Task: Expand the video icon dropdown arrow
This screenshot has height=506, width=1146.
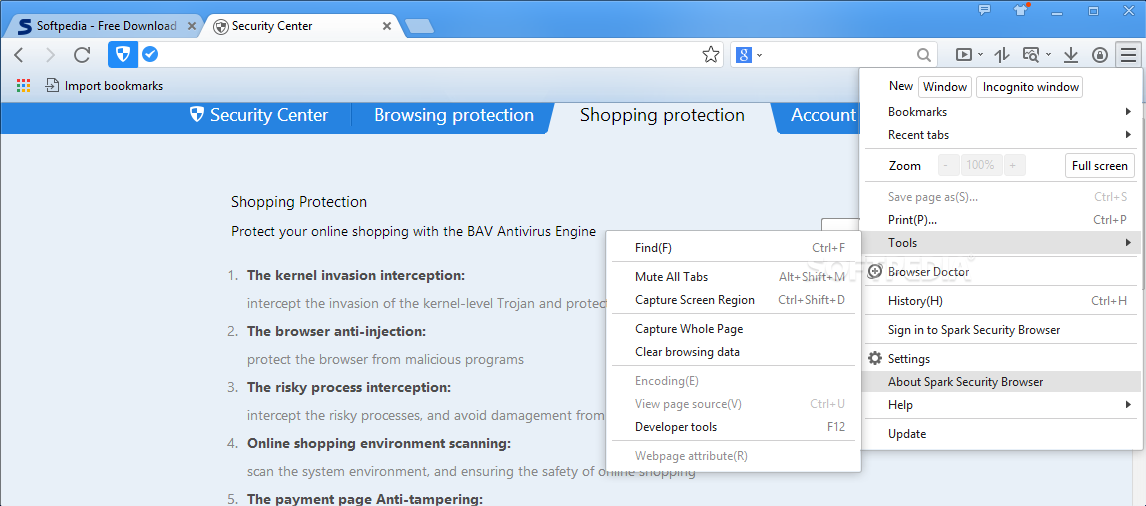Action: (980, 55)
